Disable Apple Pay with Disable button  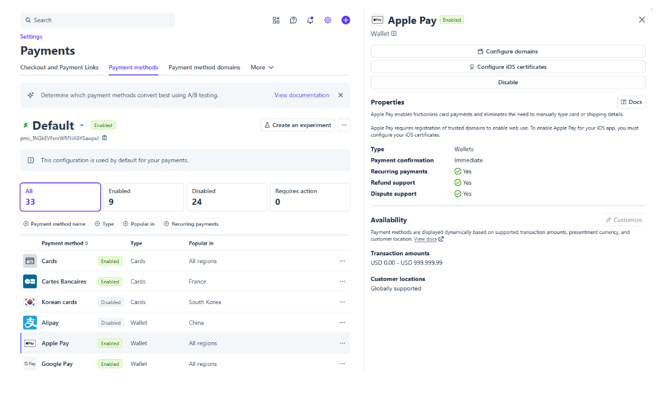(508, 82)
